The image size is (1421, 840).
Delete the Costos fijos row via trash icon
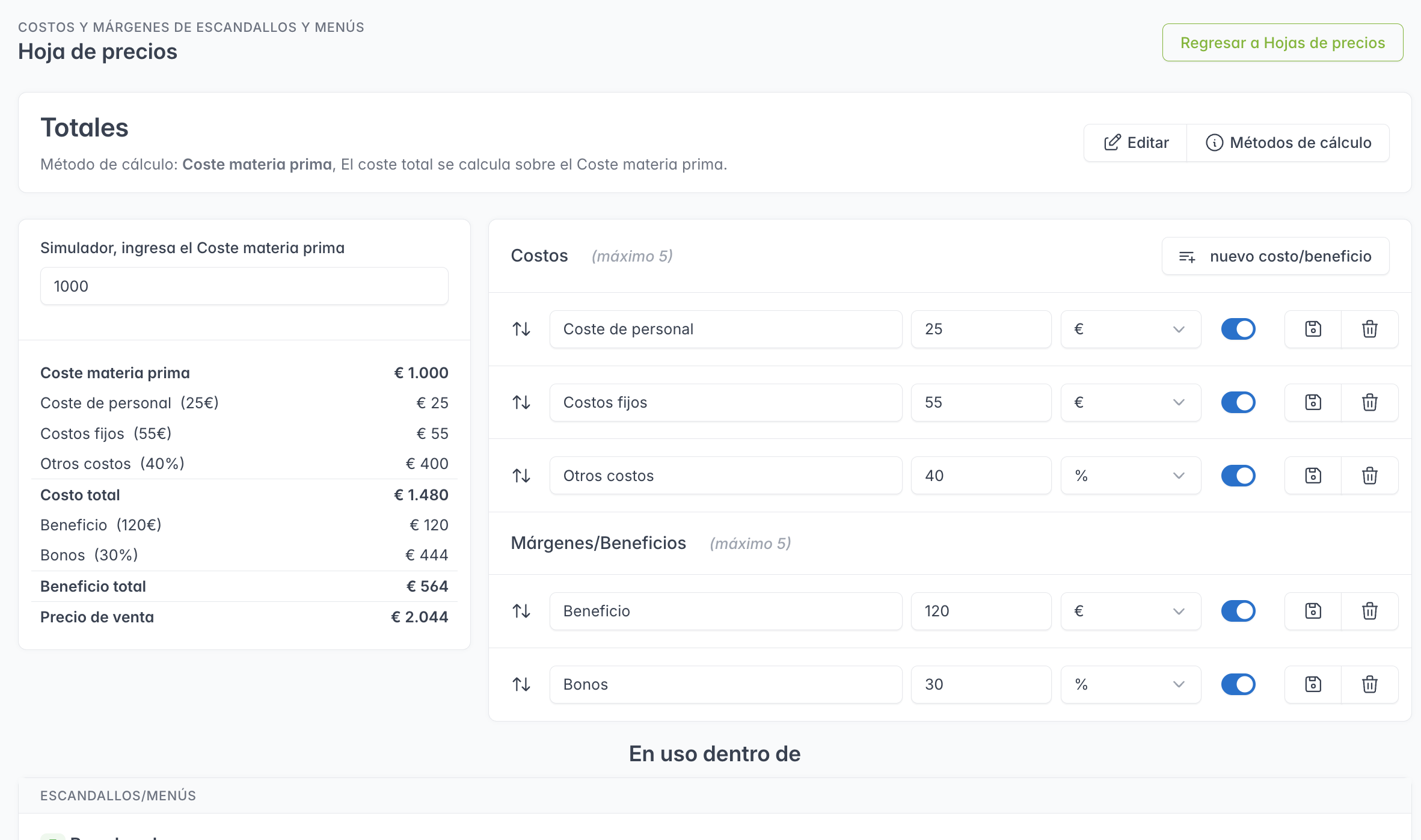[x=1369, y=402]
